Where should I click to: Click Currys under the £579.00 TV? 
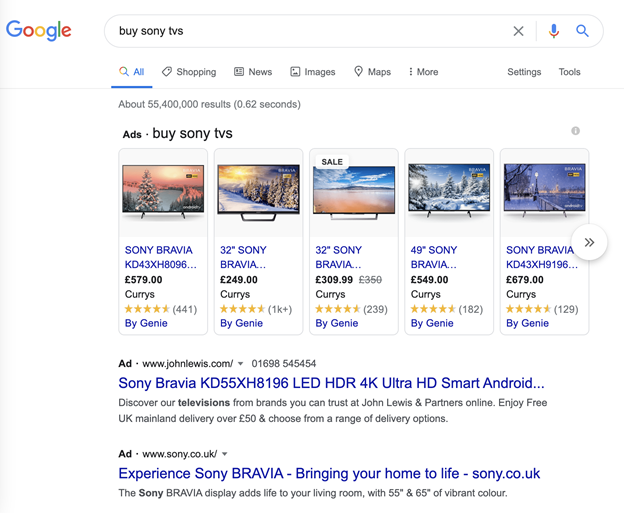[140, 295]
